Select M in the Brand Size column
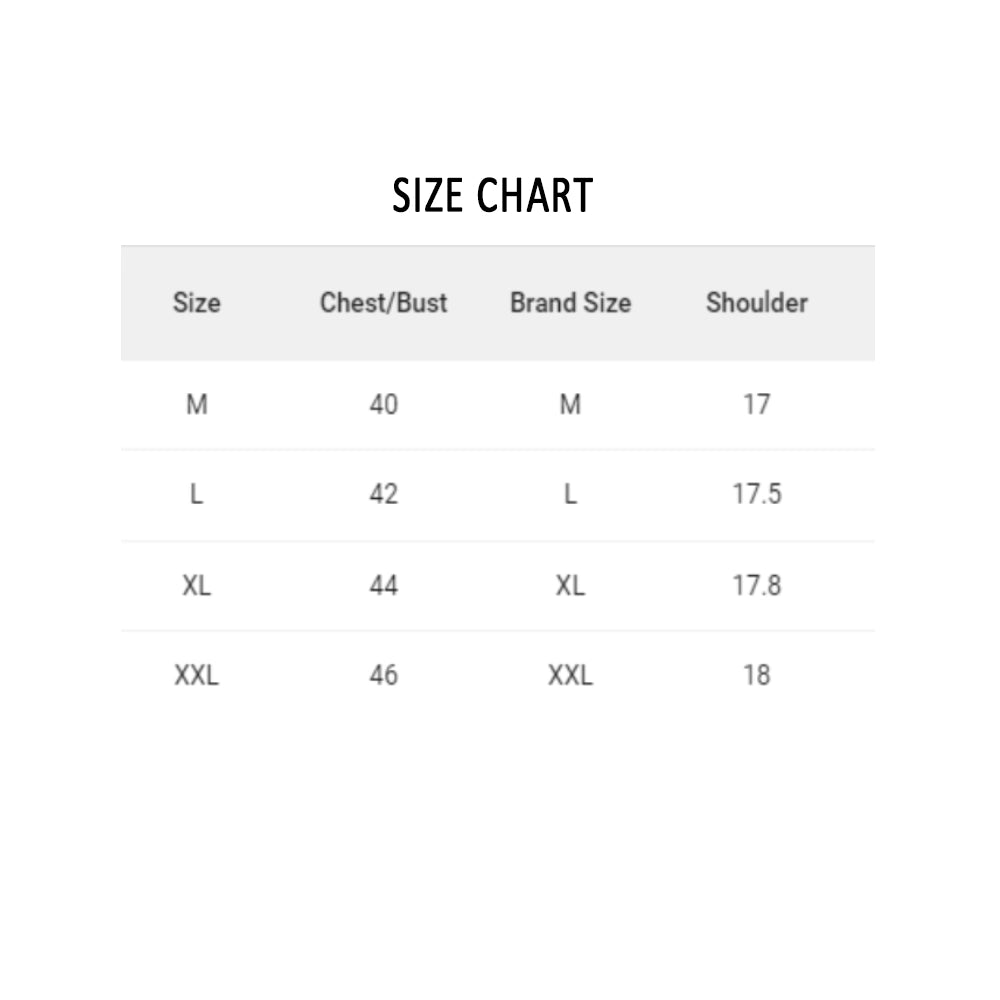 pos(570,405)
